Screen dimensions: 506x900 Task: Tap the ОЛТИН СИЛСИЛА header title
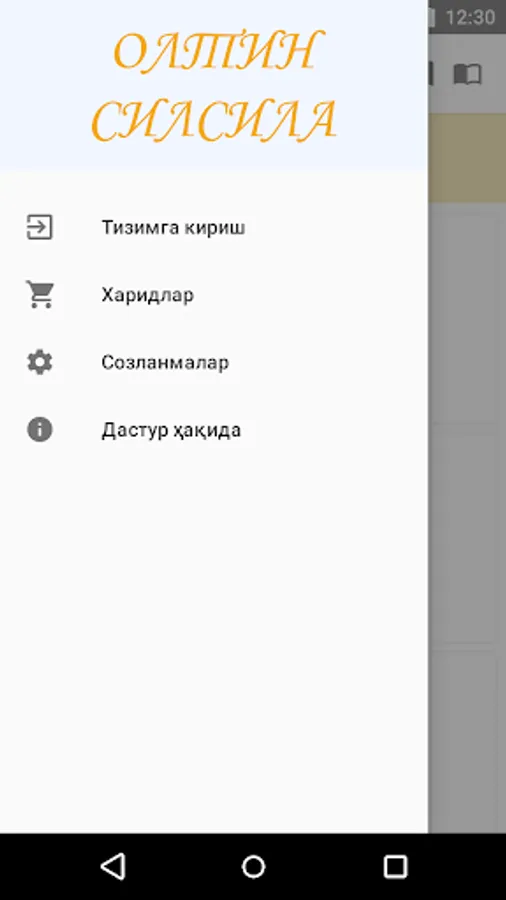214,86
